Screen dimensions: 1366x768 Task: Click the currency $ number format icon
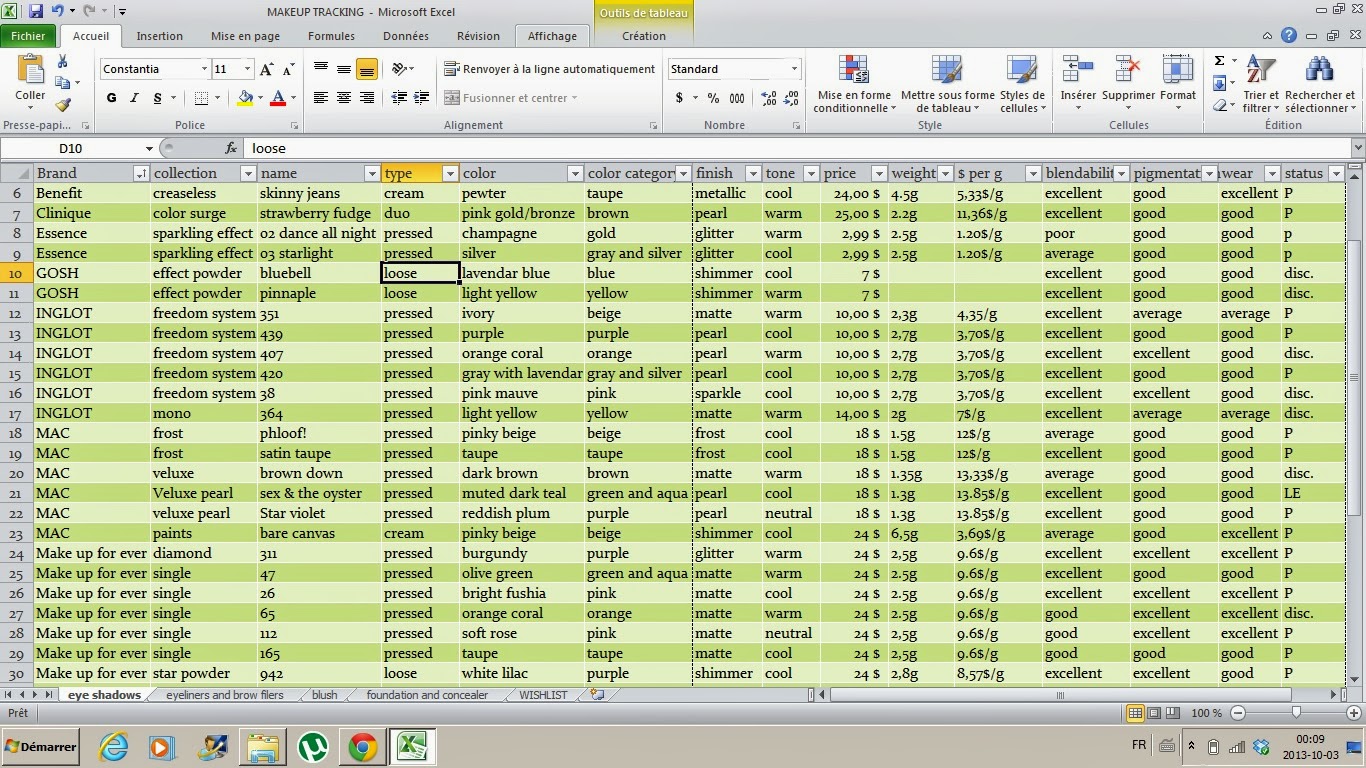(x=680, y=98)
